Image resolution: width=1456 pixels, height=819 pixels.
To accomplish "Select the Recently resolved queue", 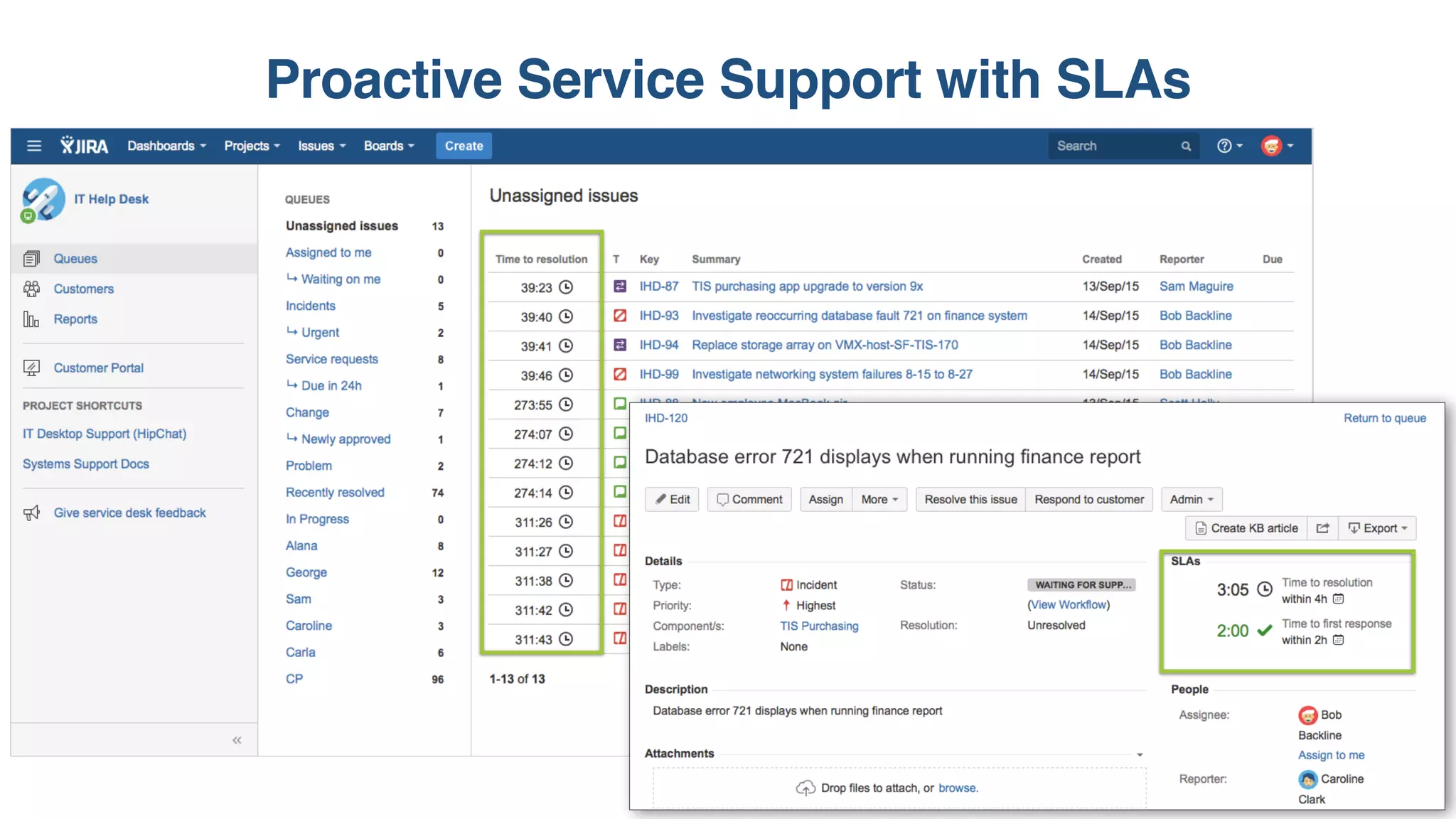I will coord(335,493).
